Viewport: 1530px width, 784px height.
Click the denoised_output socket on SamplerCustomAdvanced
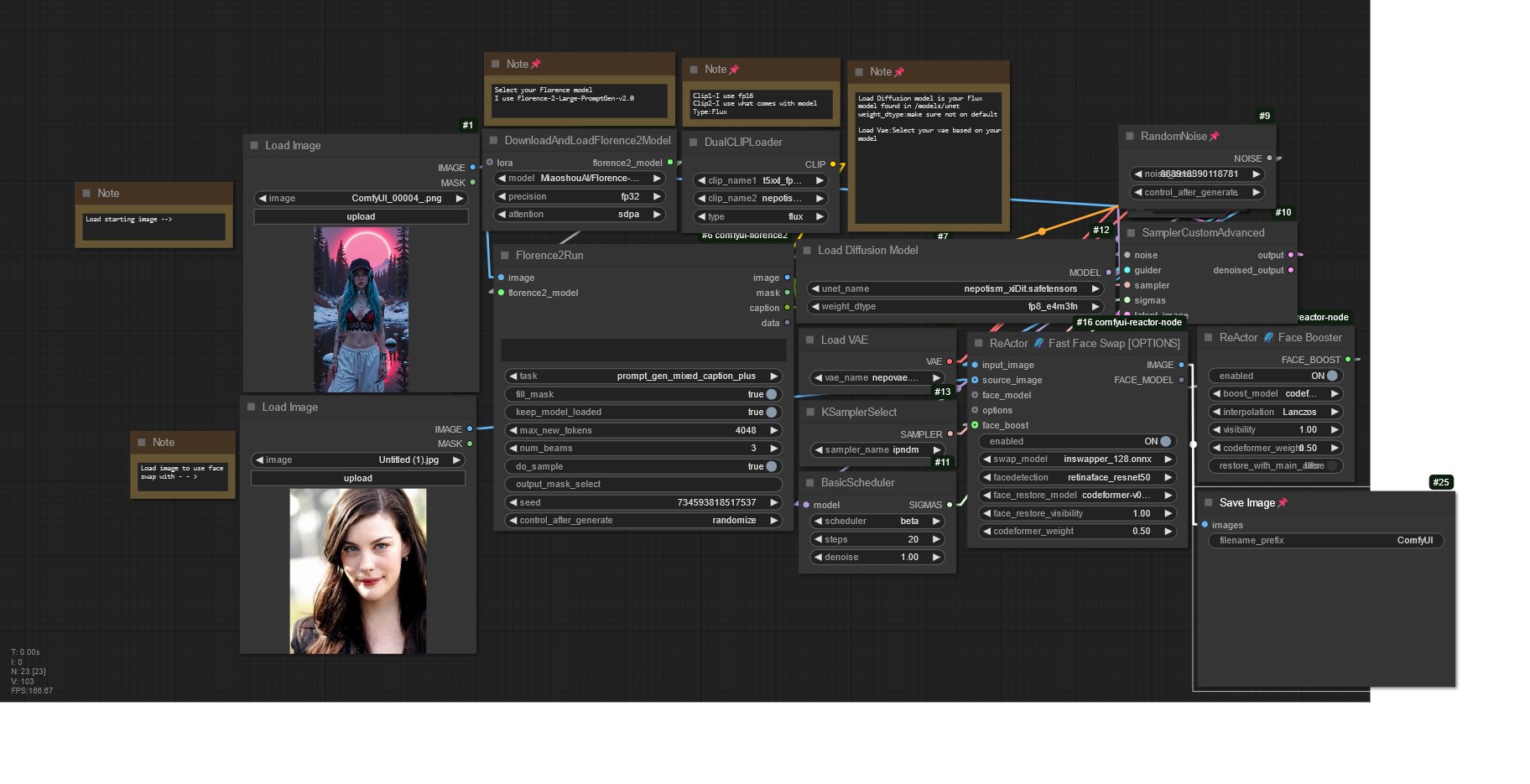[1290, 271]
